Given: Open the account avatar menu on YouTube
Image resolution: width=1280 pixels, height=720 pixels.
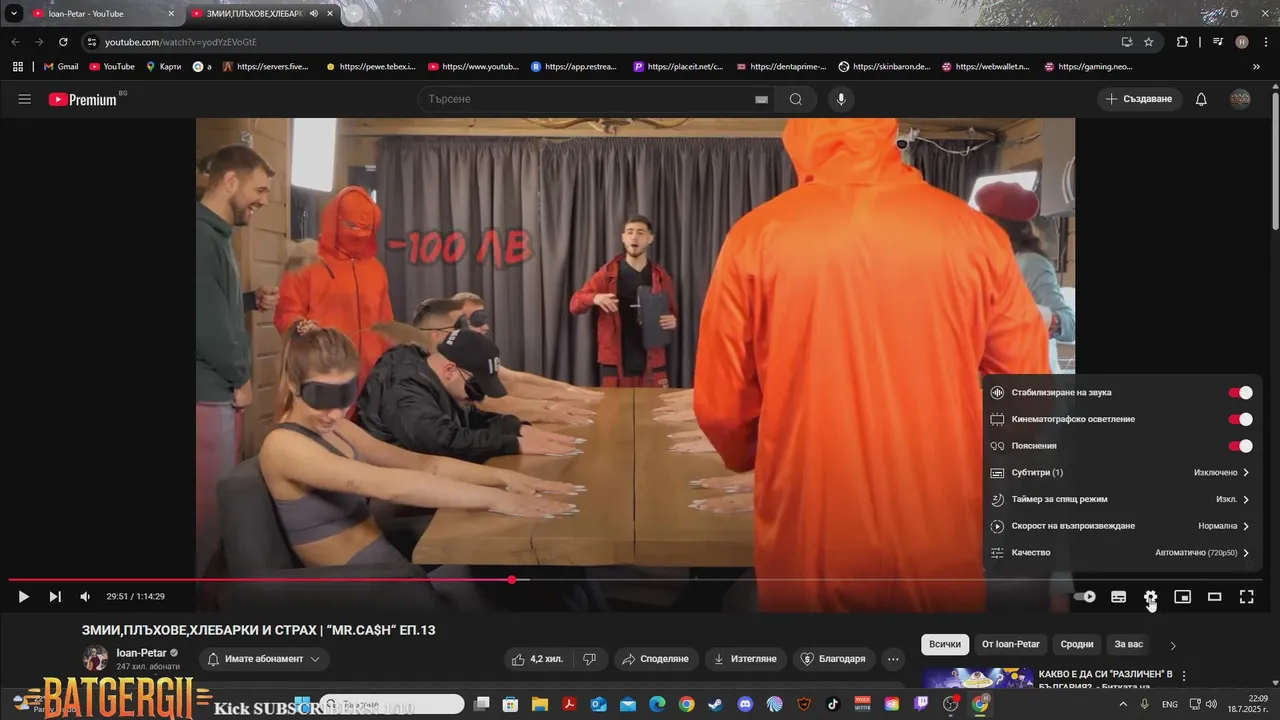Looking at the screenshot, I should tap(1240, 99).
